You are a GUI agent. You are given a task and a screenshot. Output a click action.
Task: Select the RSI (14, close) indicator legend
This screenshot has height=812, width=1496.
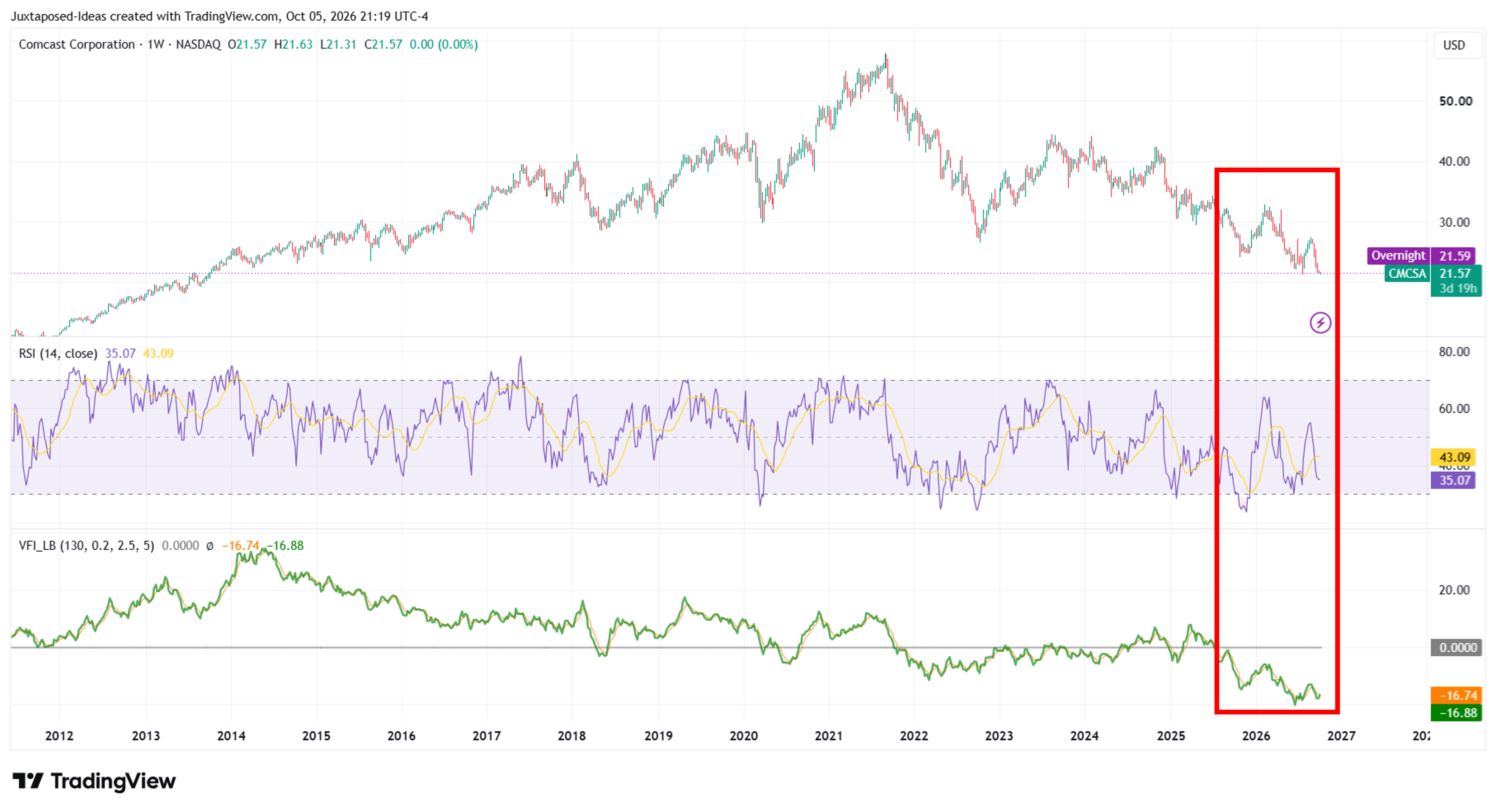[x=58, y=353]
